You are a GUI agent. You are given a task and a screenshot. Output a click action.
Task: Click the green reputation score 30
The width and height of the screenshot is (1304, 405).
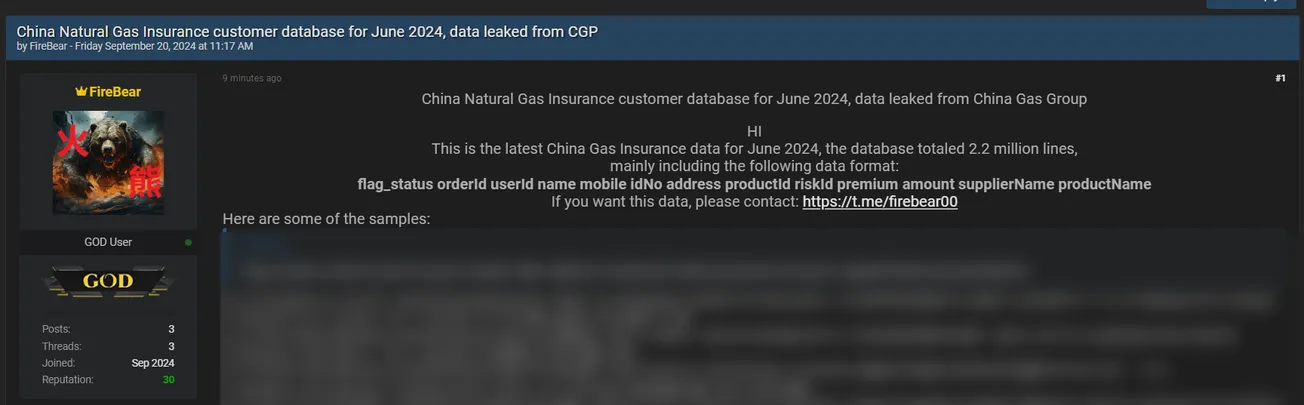[x=168, y=380]
